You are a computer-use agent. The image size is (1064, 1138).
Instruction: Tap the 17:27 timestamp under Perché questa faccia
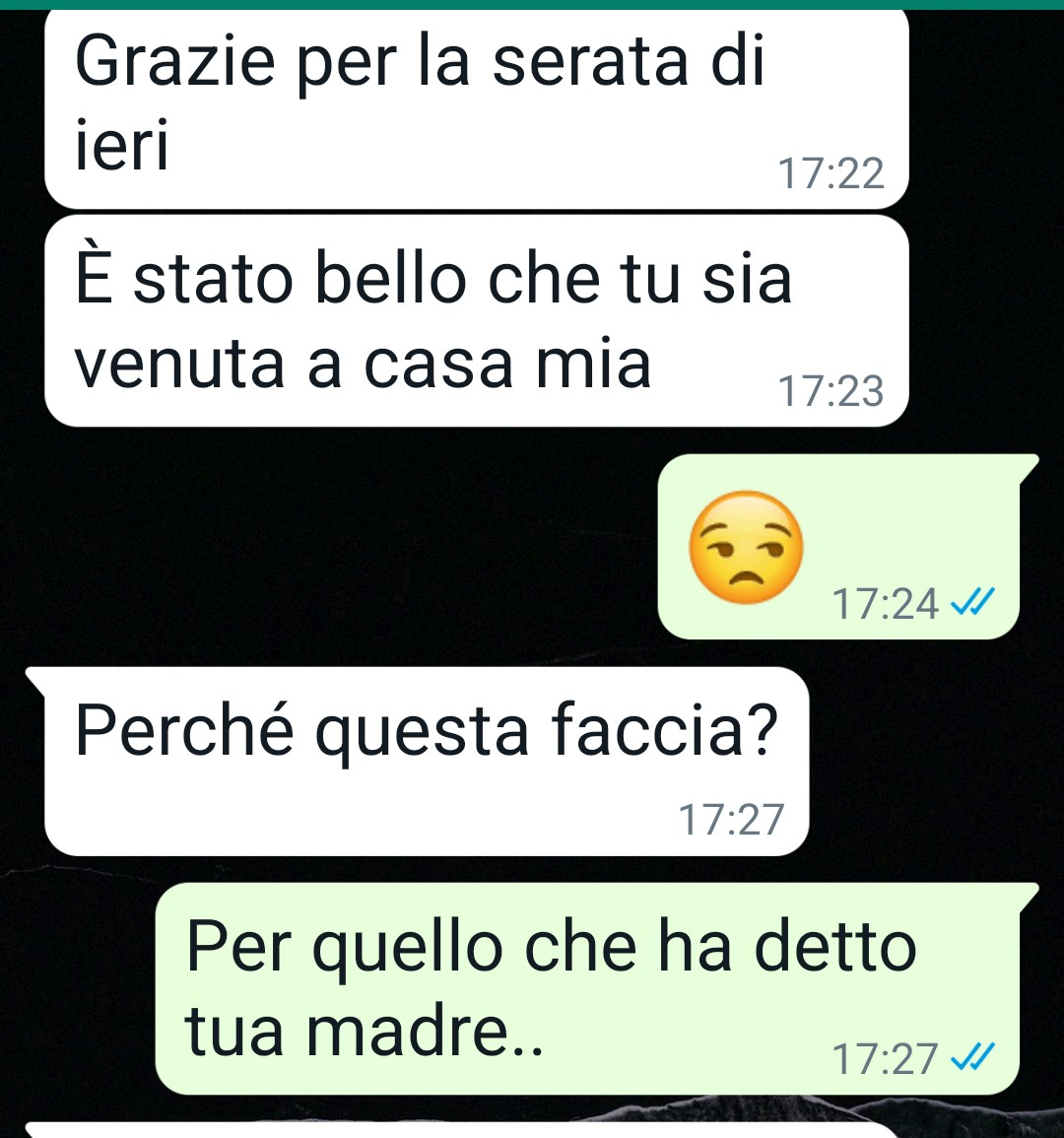click(732, 820)
